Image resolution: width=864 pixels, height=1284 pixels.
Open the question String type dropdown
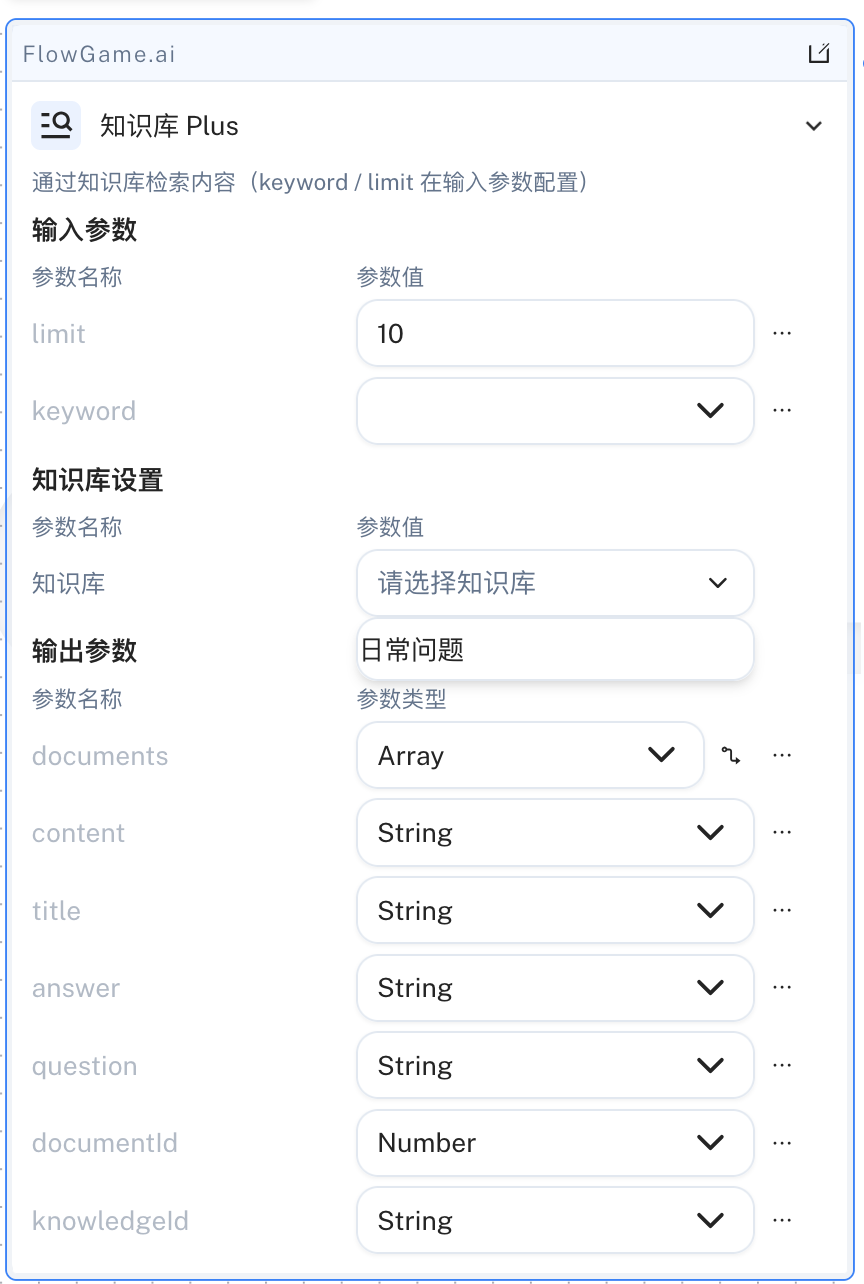(555, 1065)
